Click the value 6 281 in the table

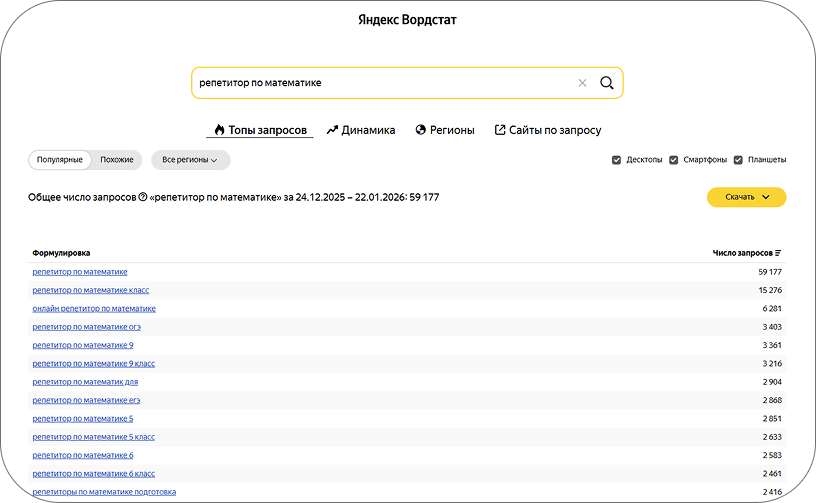pyautogui.click(x=772, y=308)
